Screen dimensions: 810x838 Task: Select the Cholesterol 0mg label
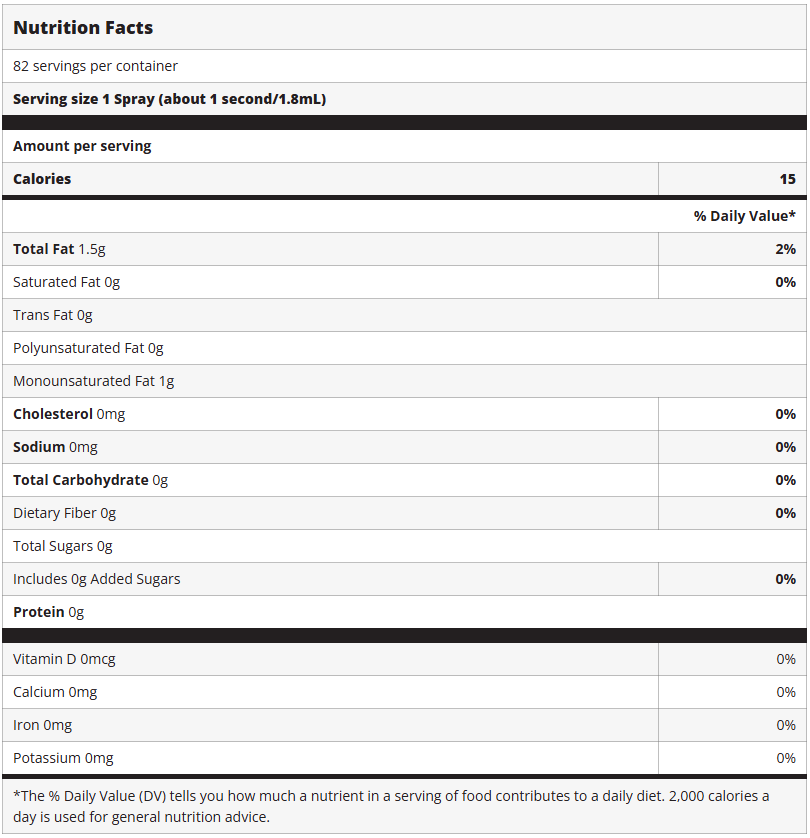(x=69, y=414)
